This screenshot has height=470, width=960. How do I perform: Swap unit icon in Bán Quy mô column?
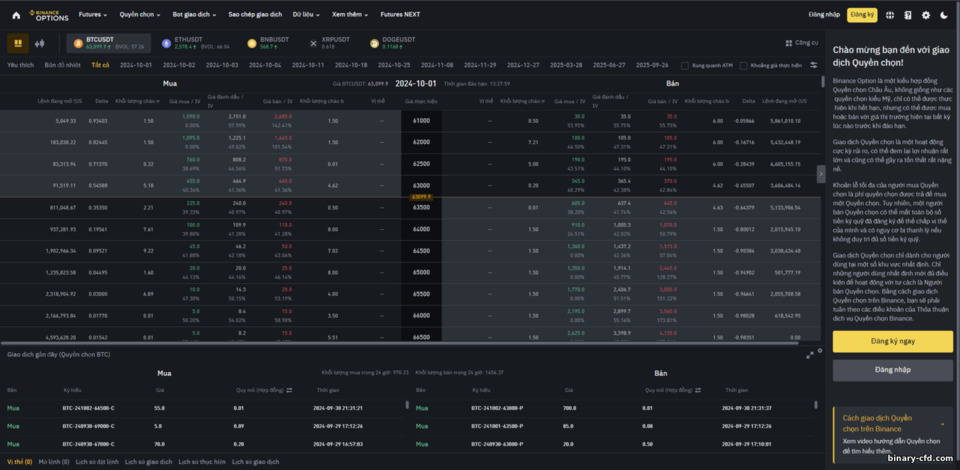698,390
